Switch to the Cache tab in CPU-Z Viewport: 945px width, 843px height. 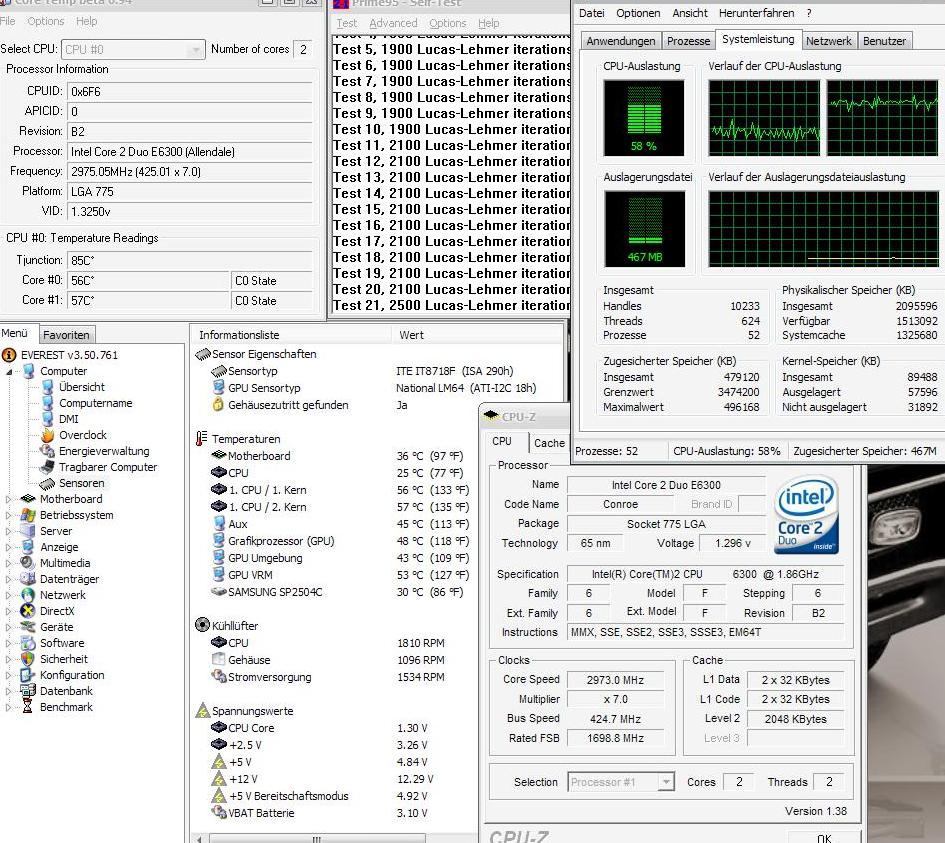[549, 443]
